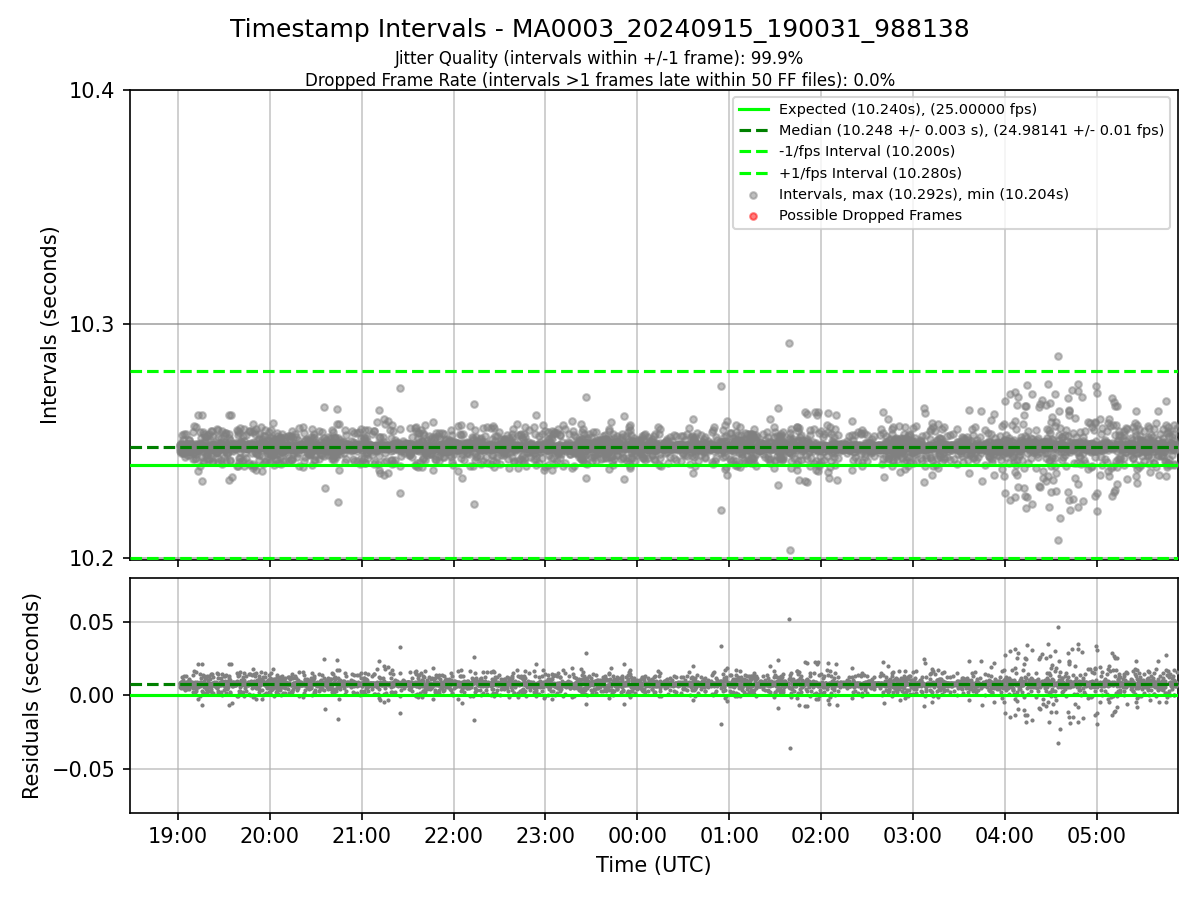Click the 'Intervals (seconds)' y-axis label
The height and width of the screenshot is (900, 1200).
pos(50,324)
